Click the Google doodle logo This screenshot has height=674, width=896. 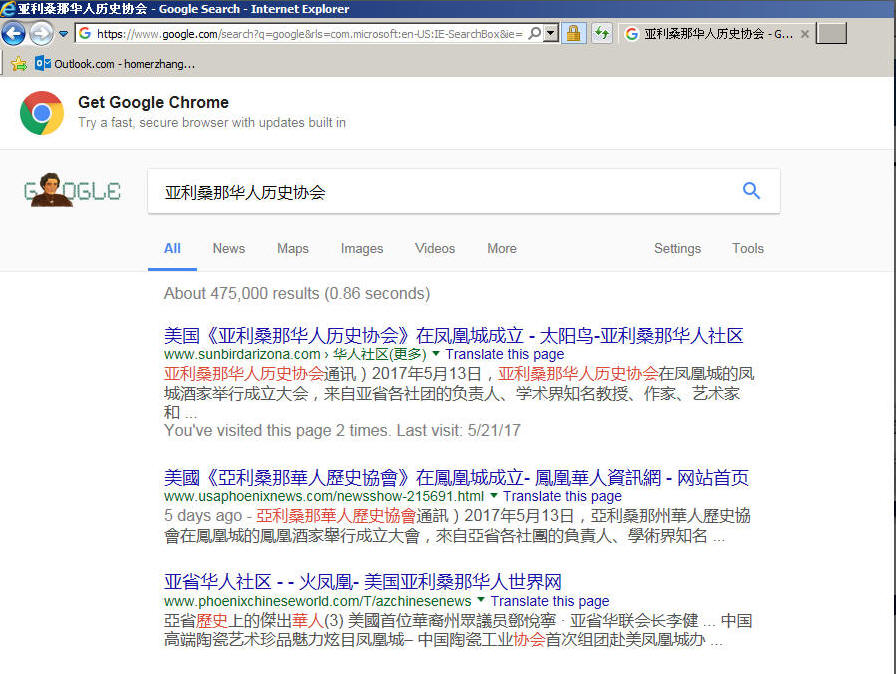click(72, 190)
